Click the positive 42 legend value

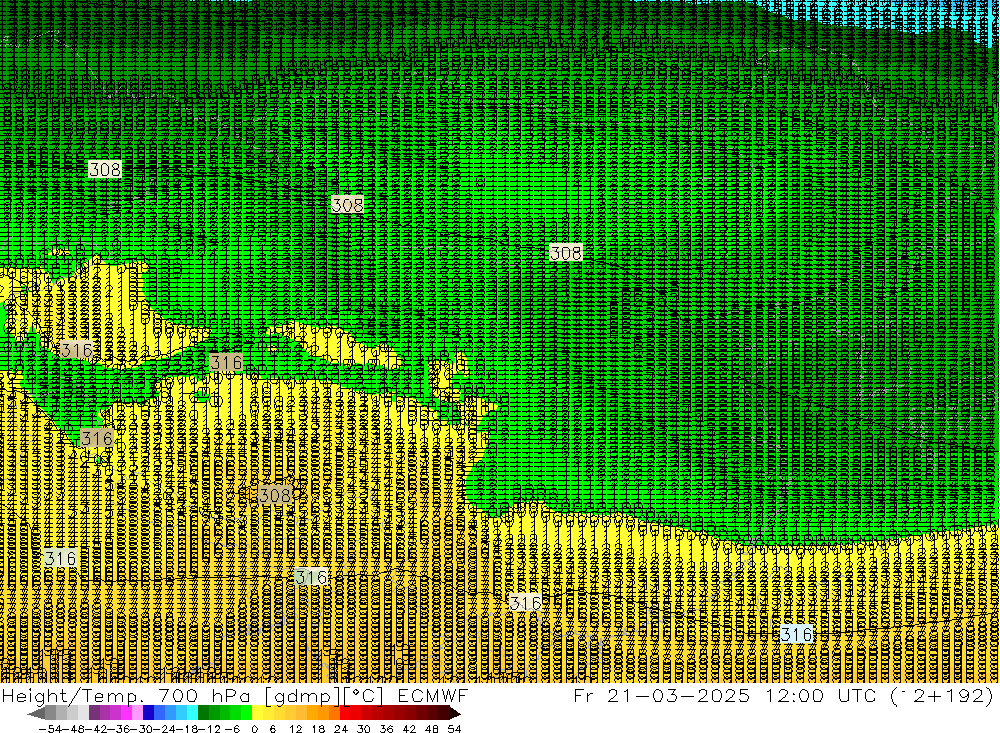pos(409,729)
